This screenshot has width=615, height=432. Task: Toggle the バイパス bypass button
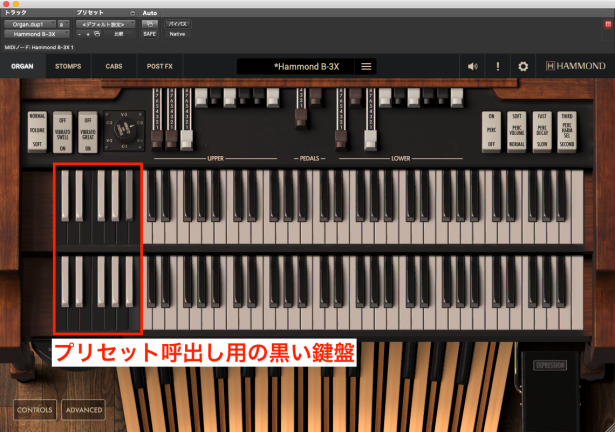177,24
